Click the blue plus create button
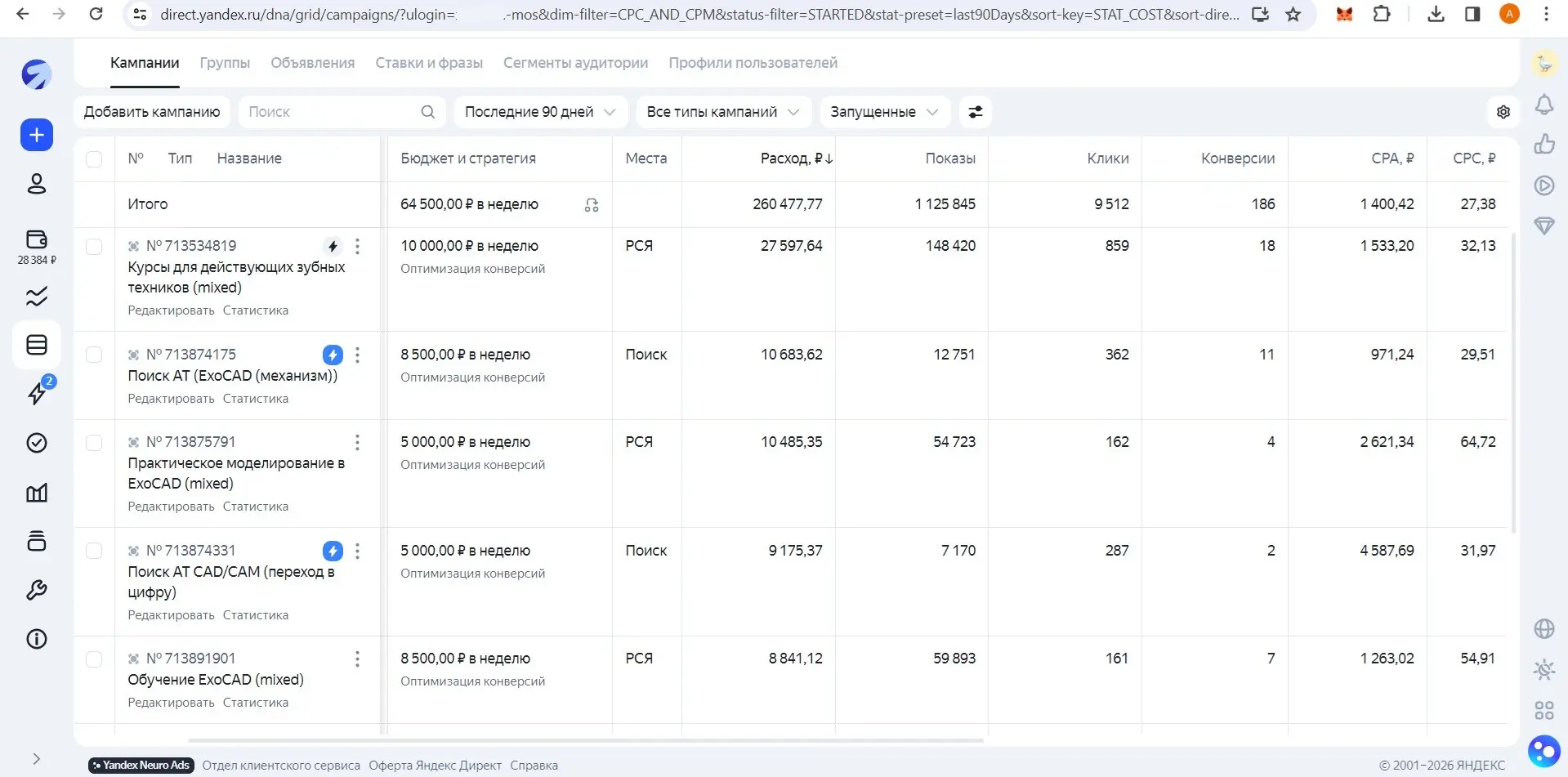This screenshot has width=1568, height=777. coord(37,135)
